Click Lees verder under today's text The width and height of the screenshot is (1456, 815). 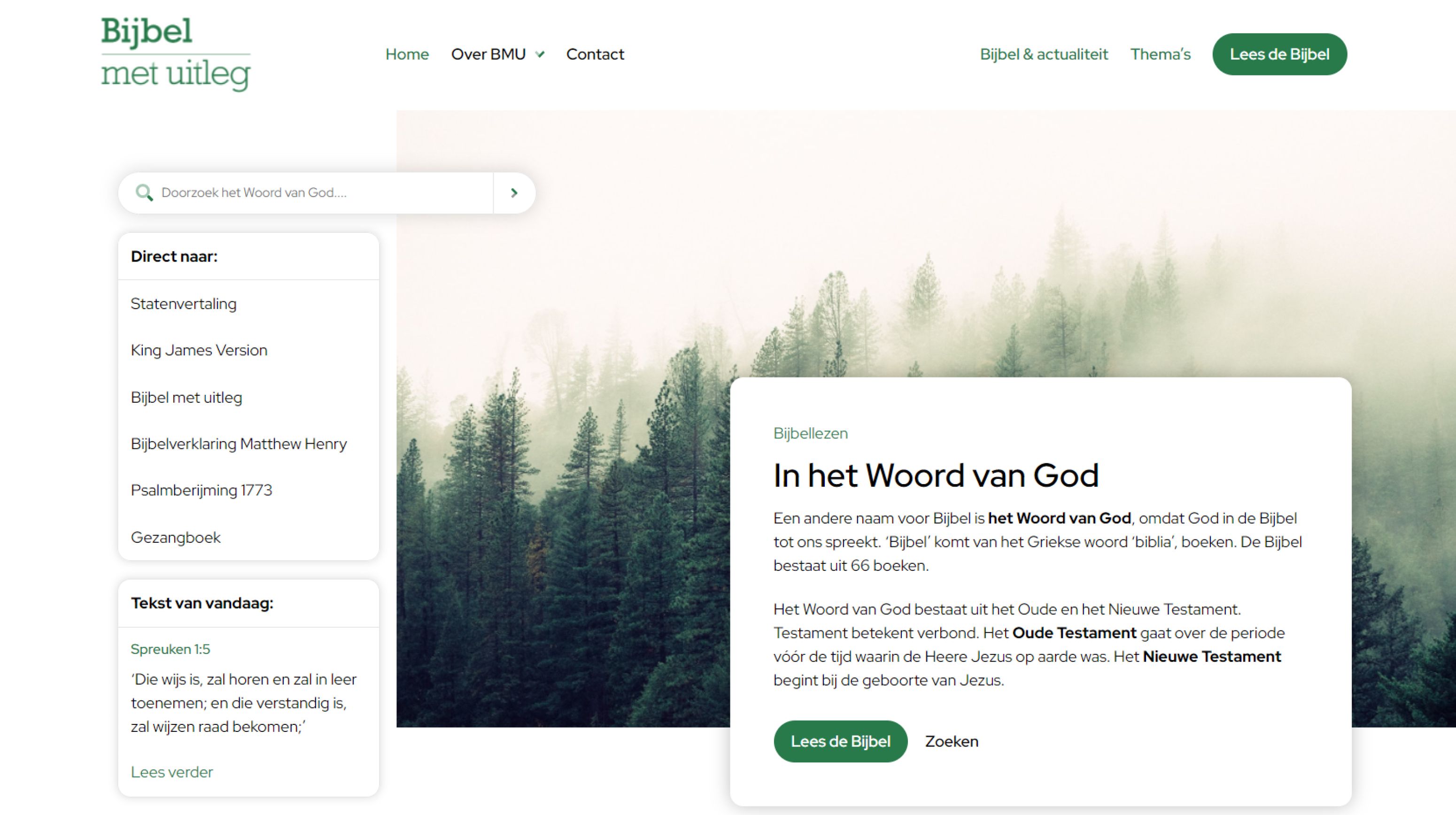pyautogui.click(x=172, y=772)
